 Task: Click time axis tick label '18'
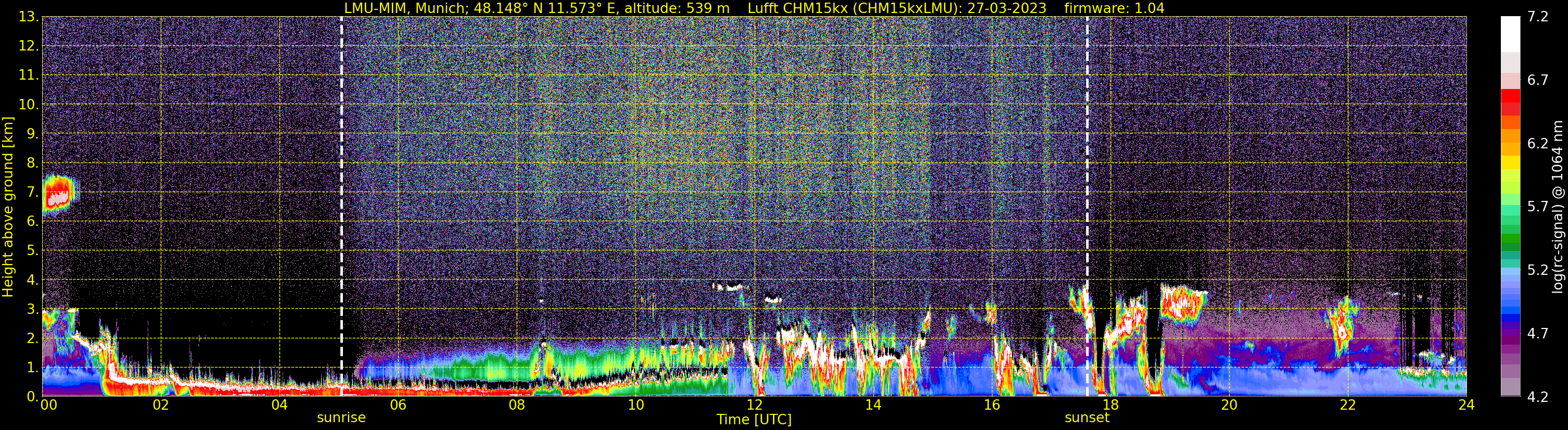[1110, 405]
